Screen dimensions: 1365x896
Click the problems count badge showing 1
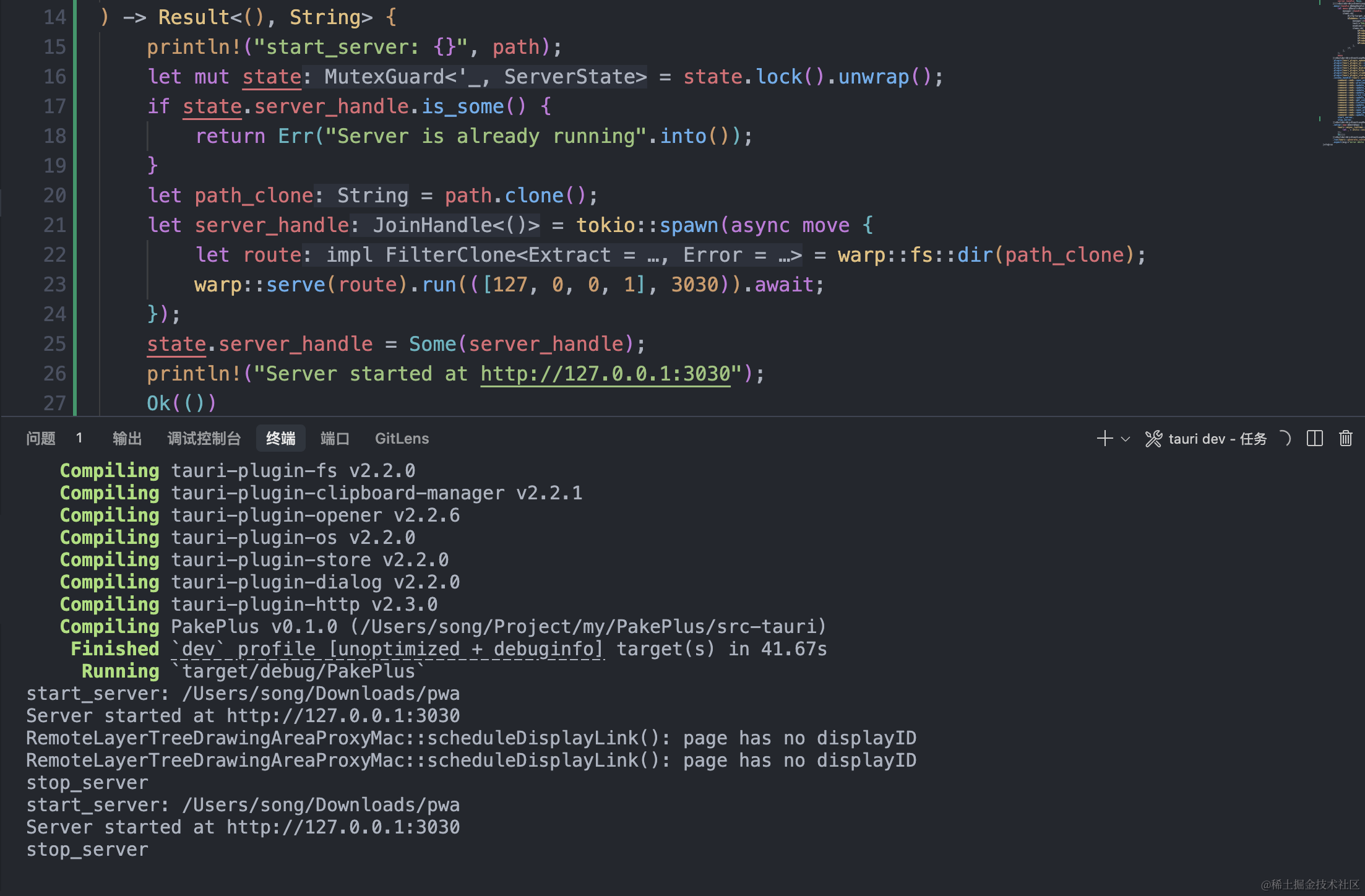coord(79,438)
